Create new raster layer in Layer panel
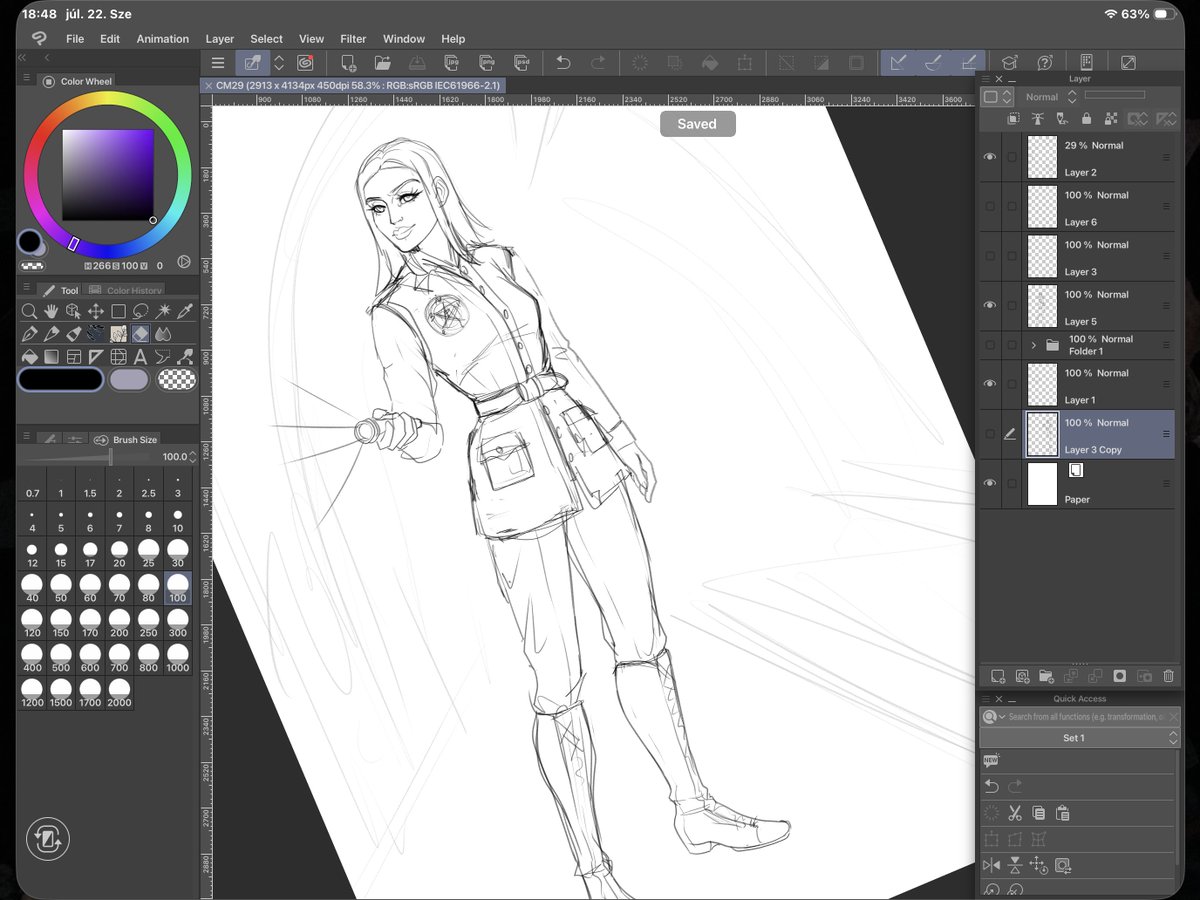 tap(997, 677)
